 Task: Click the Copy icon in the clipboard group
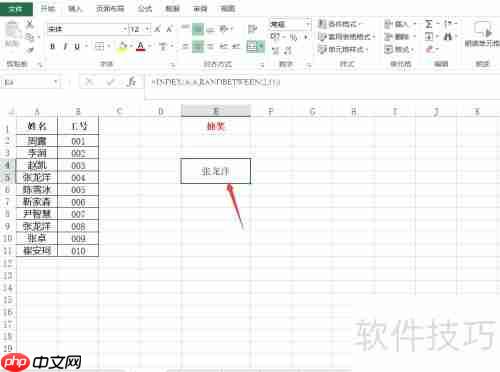point(30,37)
